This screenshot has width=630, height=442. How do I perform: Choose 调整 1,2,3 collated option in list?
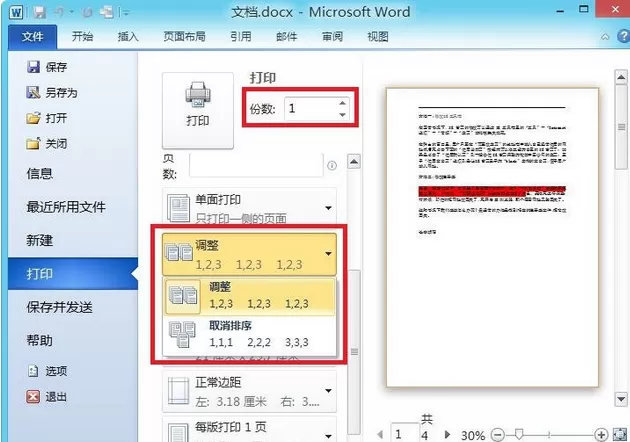click(x=249, y=296)
